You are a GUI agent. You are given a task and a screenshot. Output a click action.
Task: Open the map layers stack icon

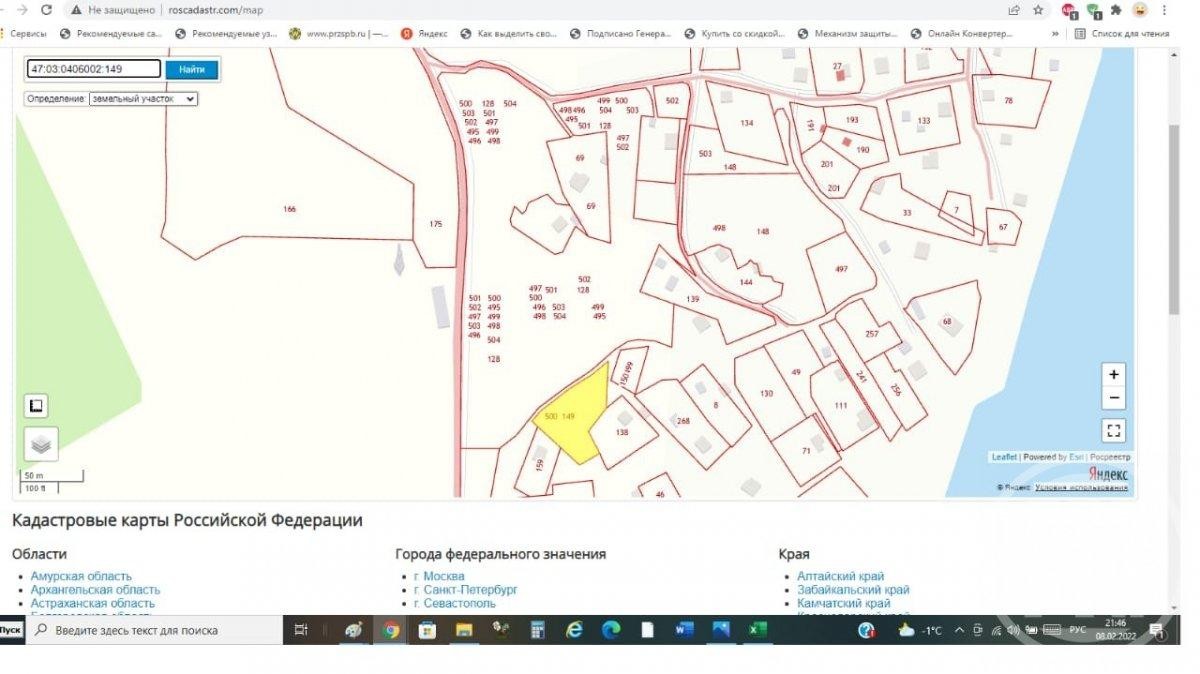coord(41,444)
